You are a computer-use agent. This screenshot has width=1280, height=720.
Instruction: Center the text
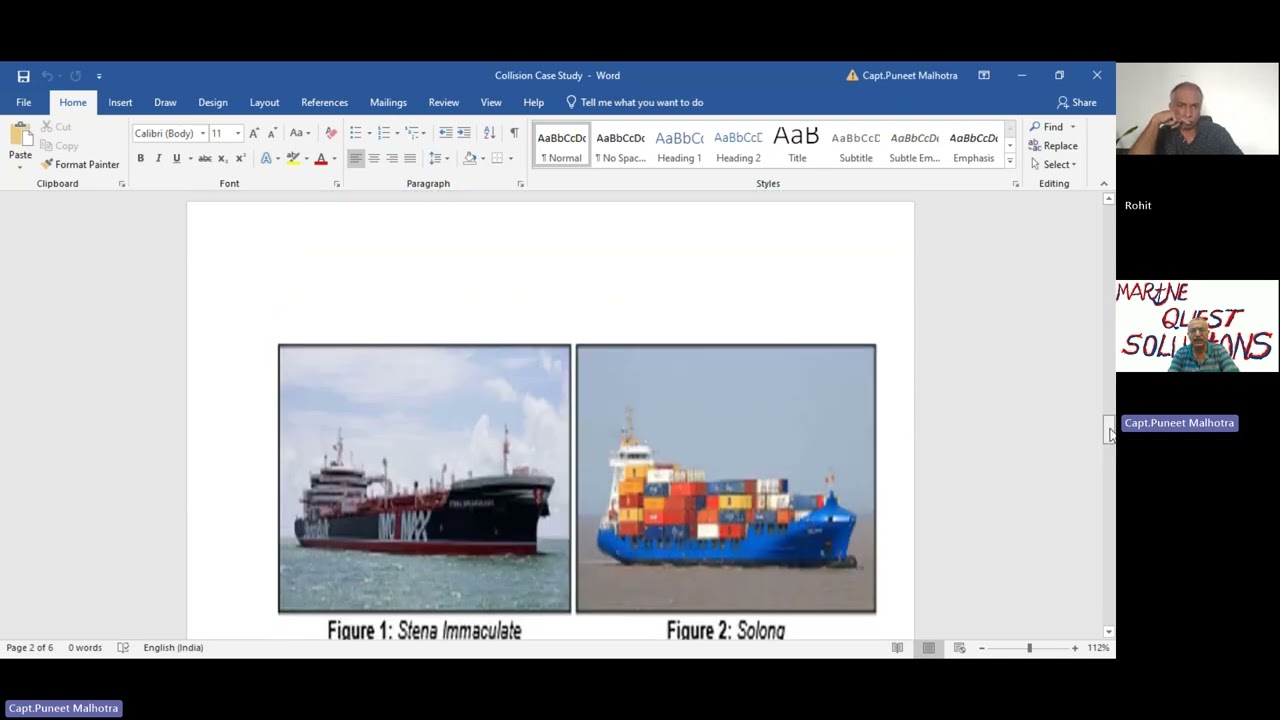click(374, 158)
